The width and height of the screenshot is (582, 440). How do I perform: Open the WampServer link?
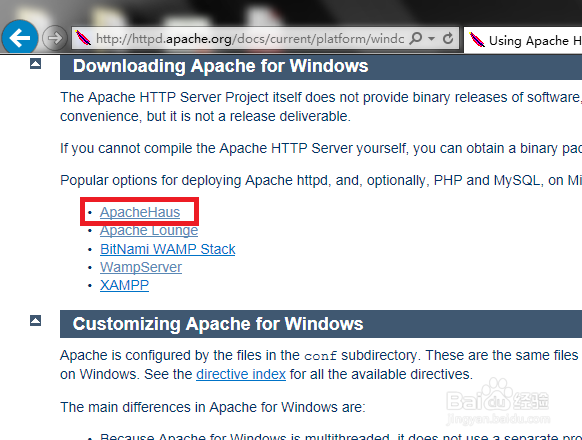coord(141,267)
